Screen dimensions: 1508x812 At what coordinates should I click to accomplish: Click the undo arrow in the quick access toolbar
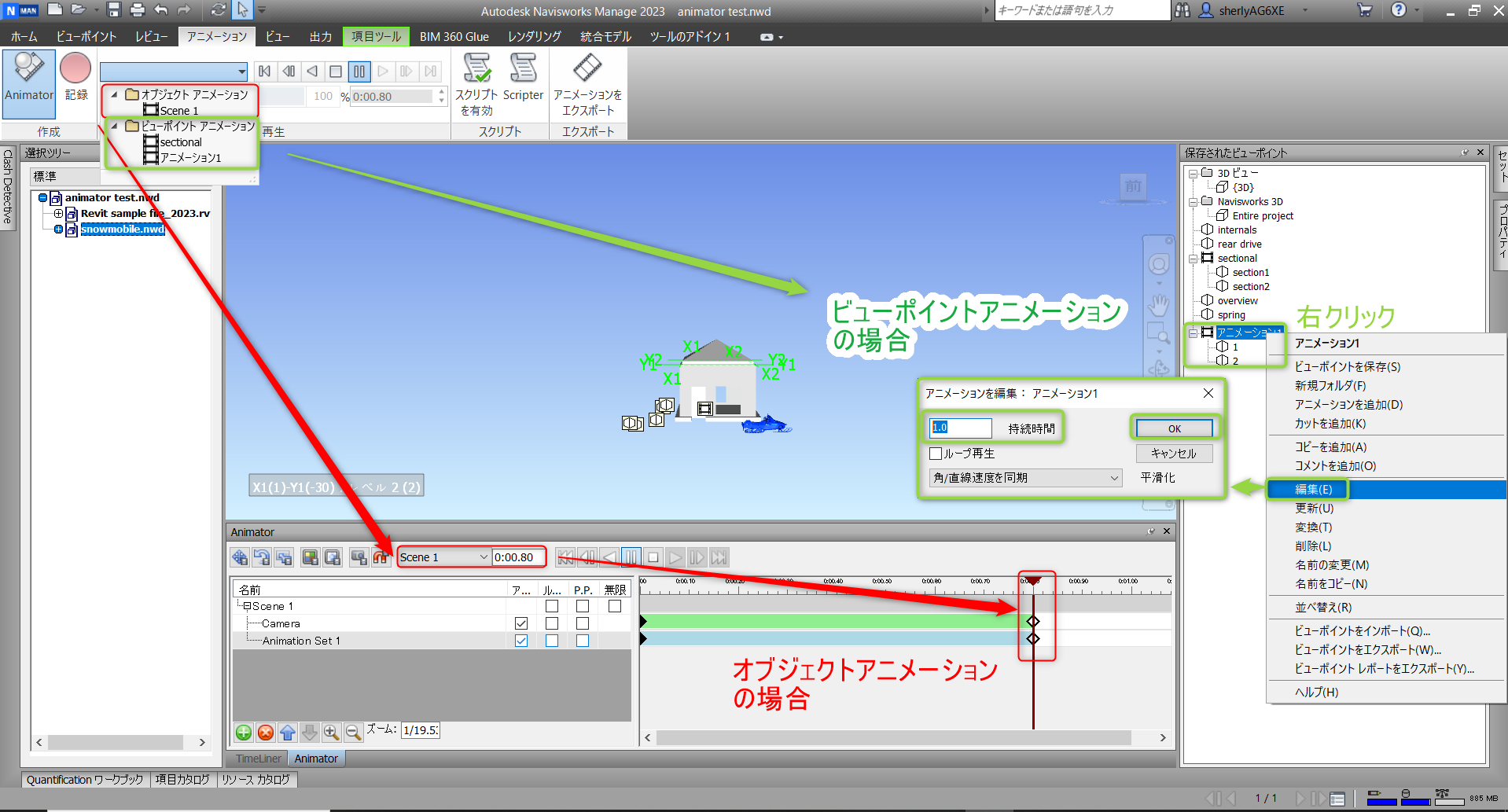[x=160, y=10]
